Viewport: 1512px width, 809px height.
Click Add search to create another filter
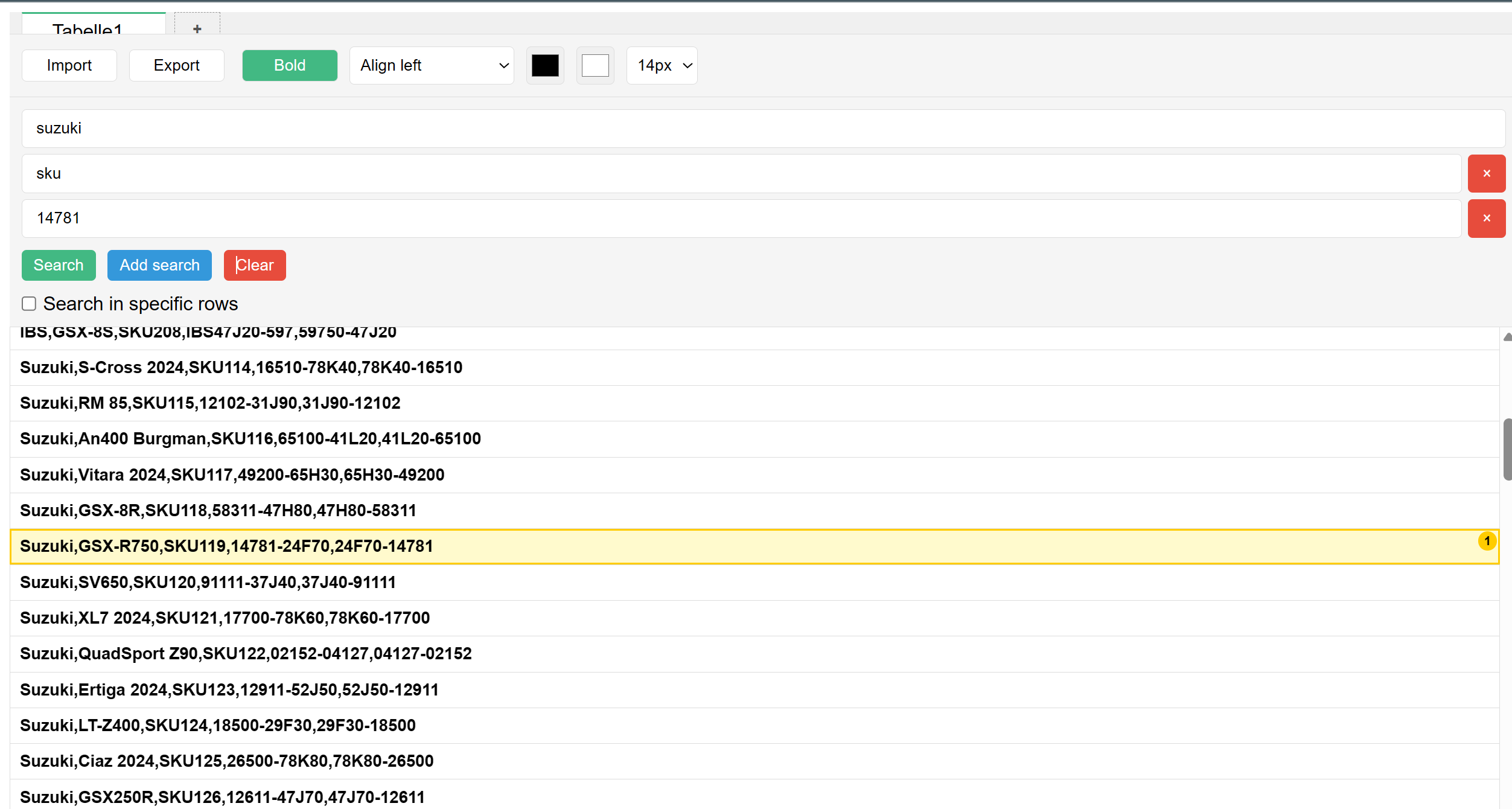click(x=159, y=265)
